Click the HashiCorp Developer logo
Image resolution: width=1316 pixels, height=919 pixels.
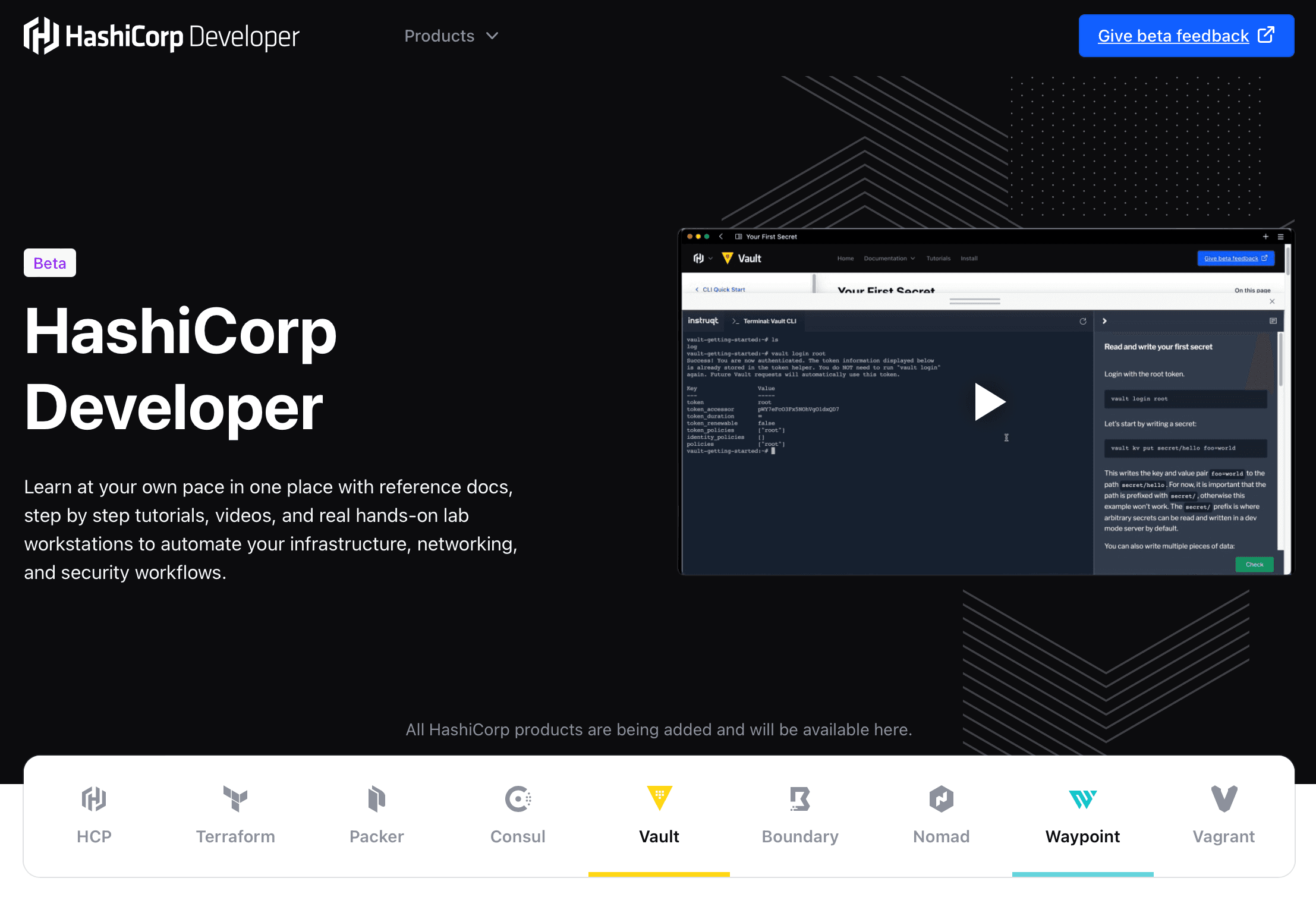pos(161,36)
